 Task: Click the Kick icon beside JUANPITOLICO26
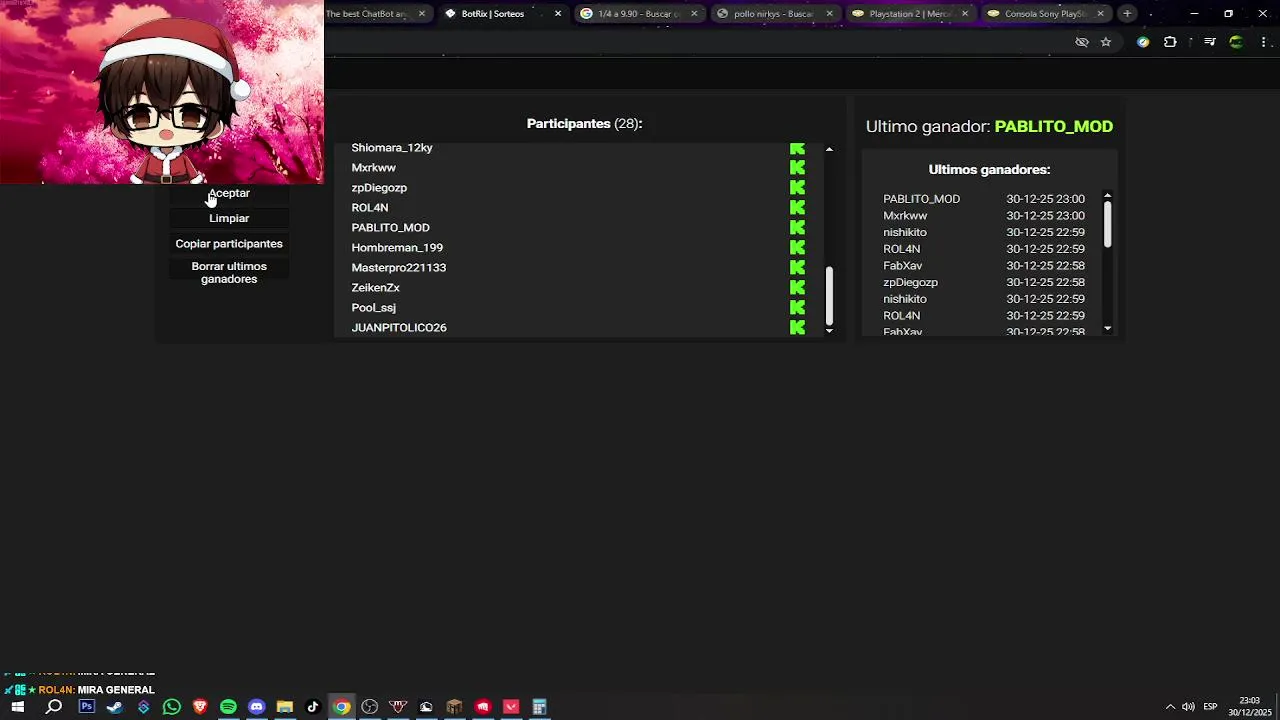(797, 327)
